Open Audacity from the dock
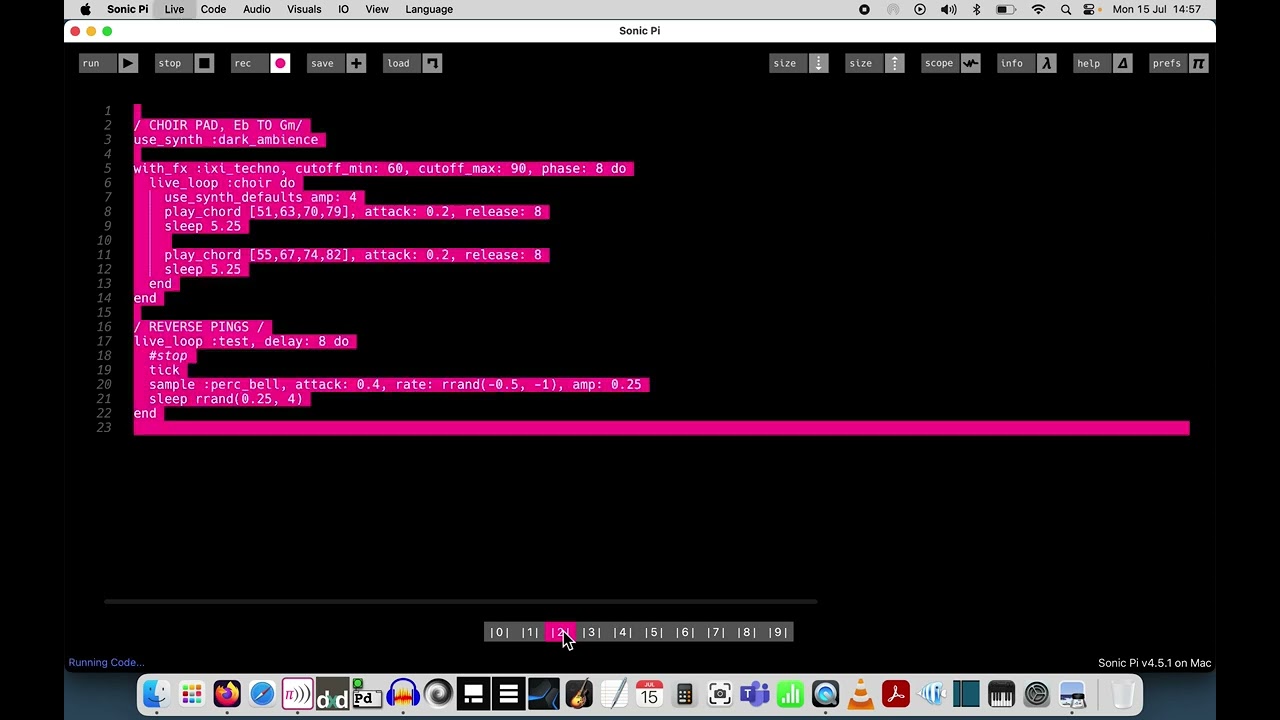The width and height of the screenshot is (1280, 720). [403, 693]
